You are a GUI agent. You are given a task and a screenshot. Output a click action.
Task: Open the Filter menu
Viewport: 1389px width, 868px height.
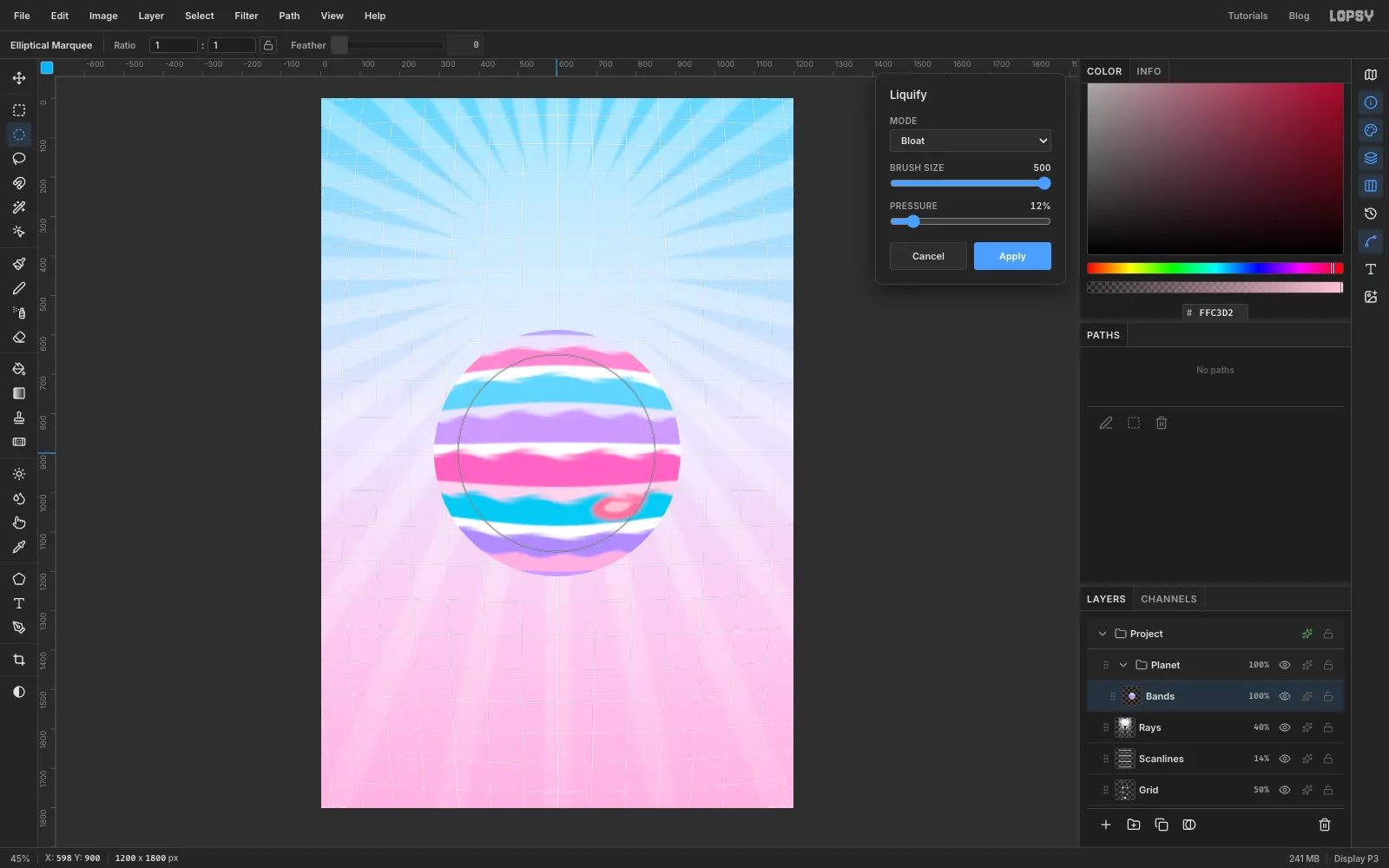pyautogui.click(x=247, y=16)
